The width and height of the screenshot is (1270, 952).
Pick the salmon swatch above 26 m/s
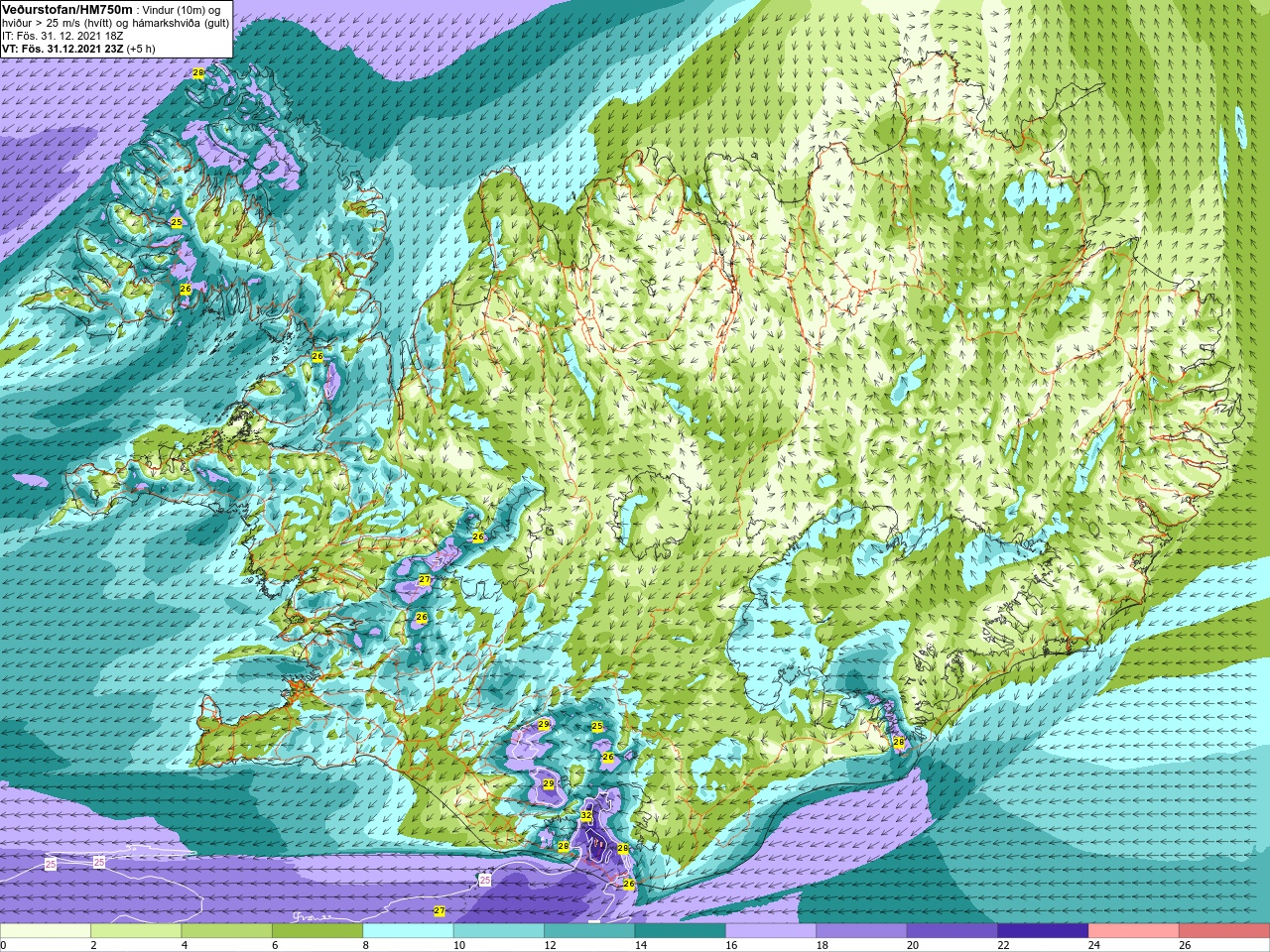pos(1224,931)
